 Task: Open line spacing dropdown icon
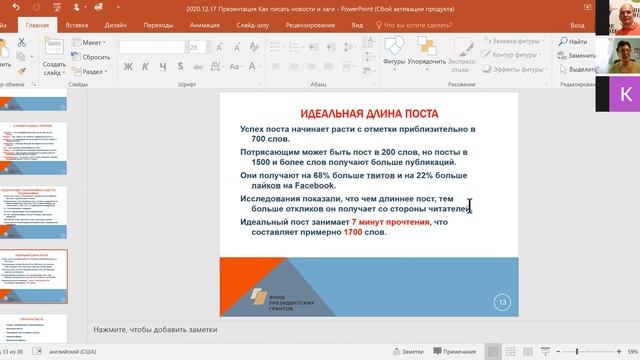(x=349, y=47)
